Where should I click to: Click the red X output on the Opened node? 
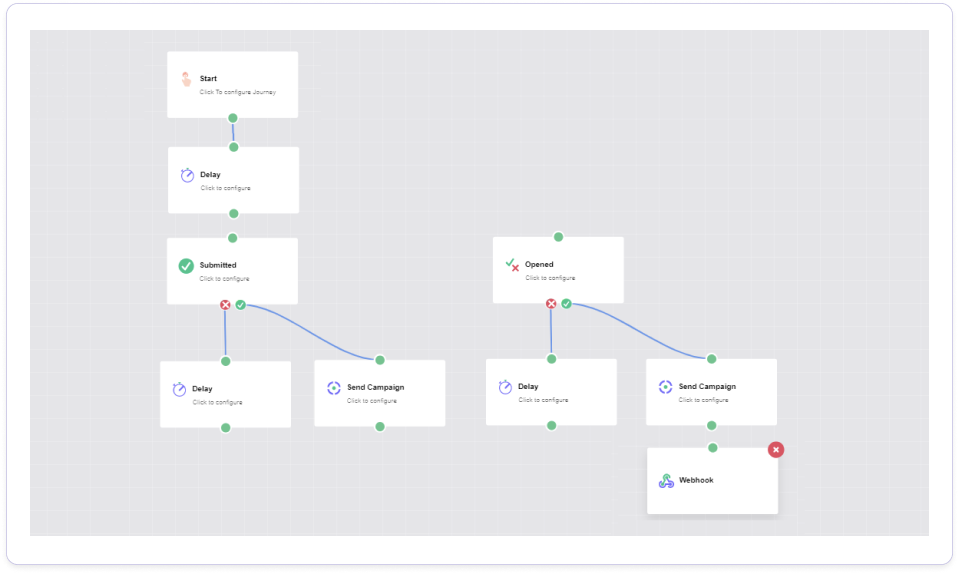pos(551,304)
